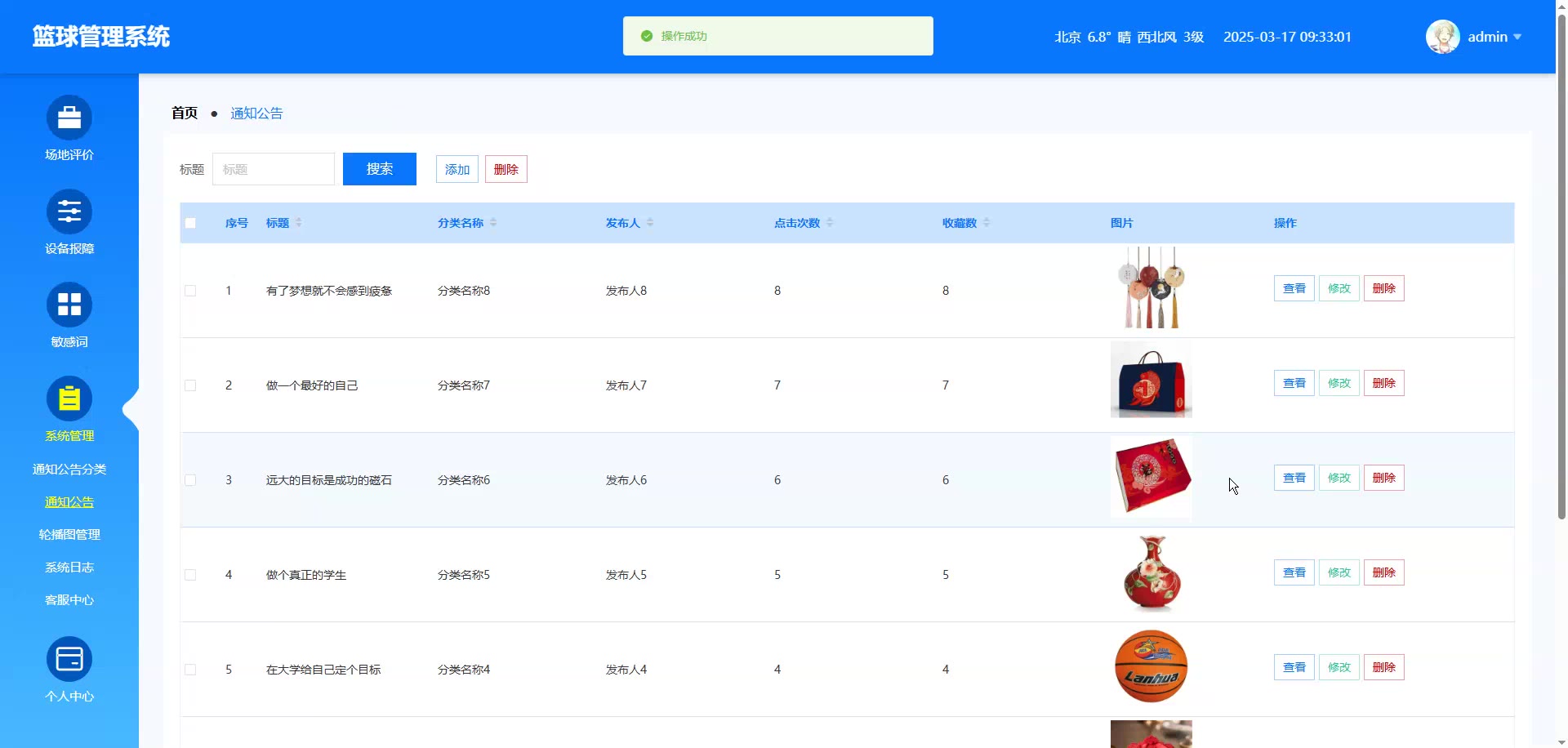Select the title 有了梦想就不会感到疲惫
Screen dimensions: 1568x748
point(329,291)
